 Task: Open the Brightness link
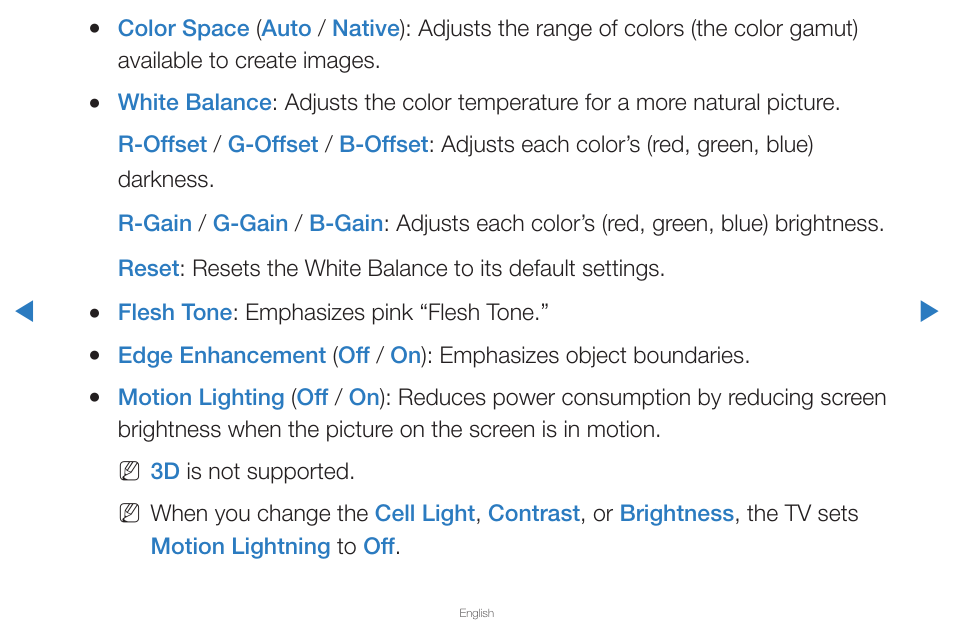(x=677, y=513)
